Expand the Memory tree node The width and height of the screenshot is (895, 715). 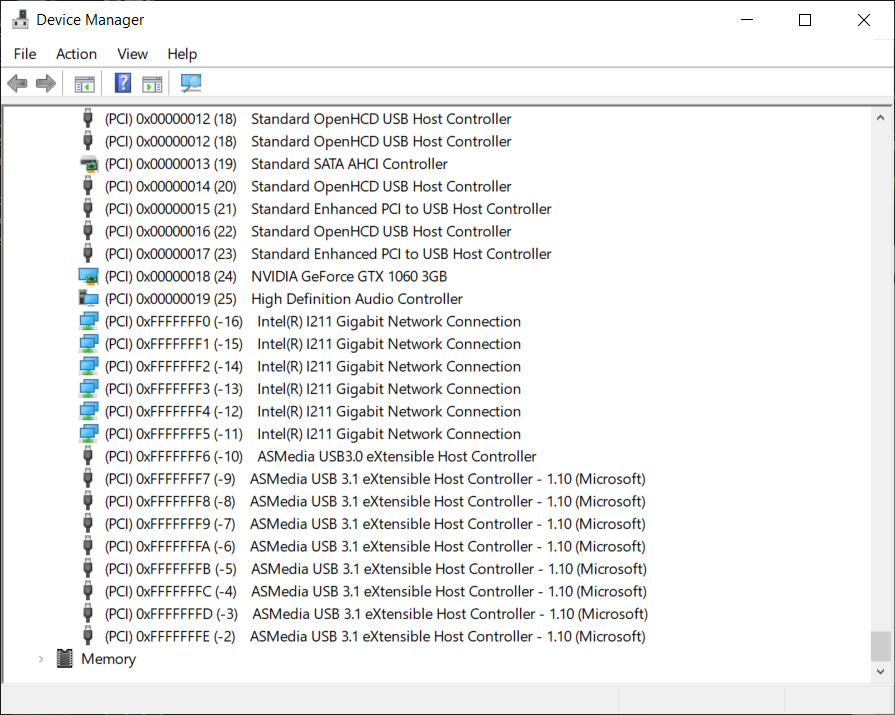click(41, 658)
